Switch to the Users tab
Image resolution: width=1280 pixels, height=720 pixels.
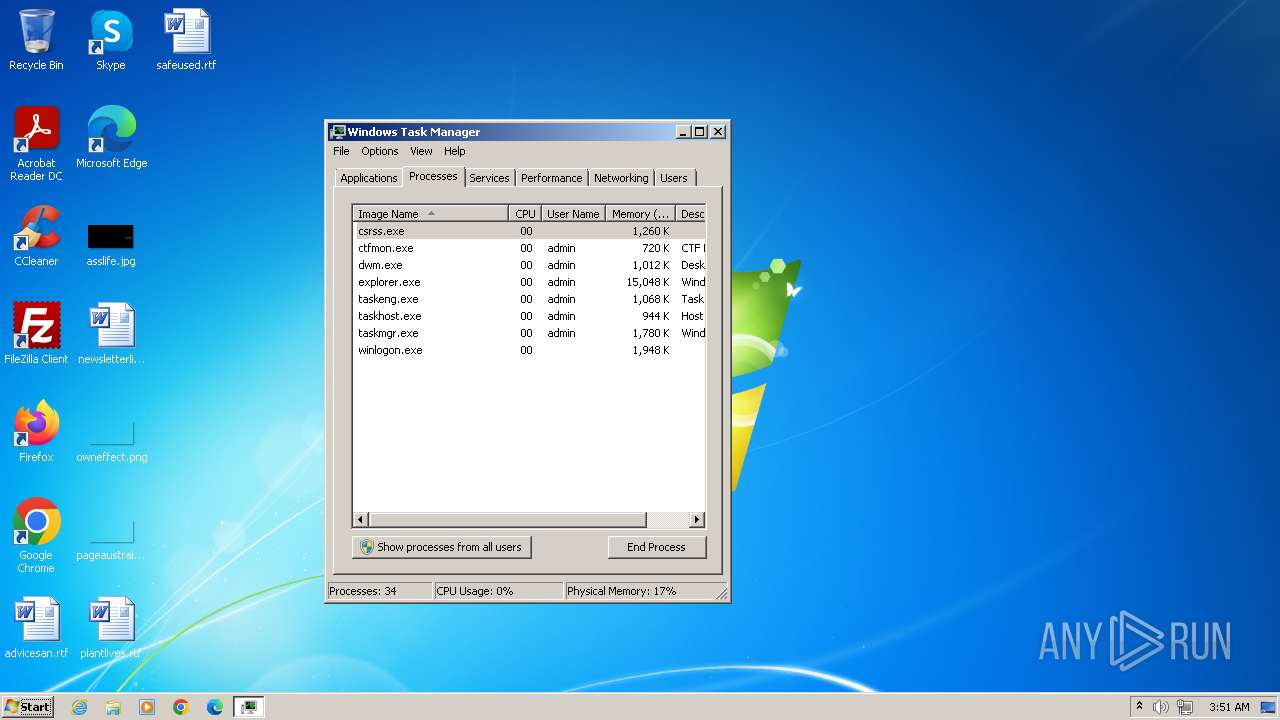pos(674,178)
